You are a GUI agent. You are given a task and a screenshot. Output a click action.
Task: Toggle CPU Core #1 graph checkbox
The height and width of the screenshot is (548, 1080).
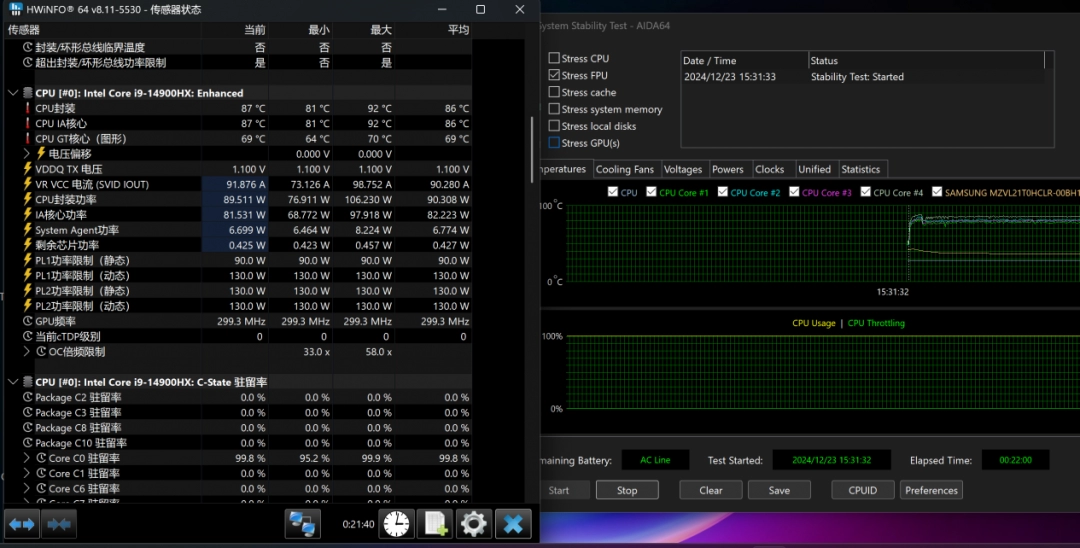point(651,192)
